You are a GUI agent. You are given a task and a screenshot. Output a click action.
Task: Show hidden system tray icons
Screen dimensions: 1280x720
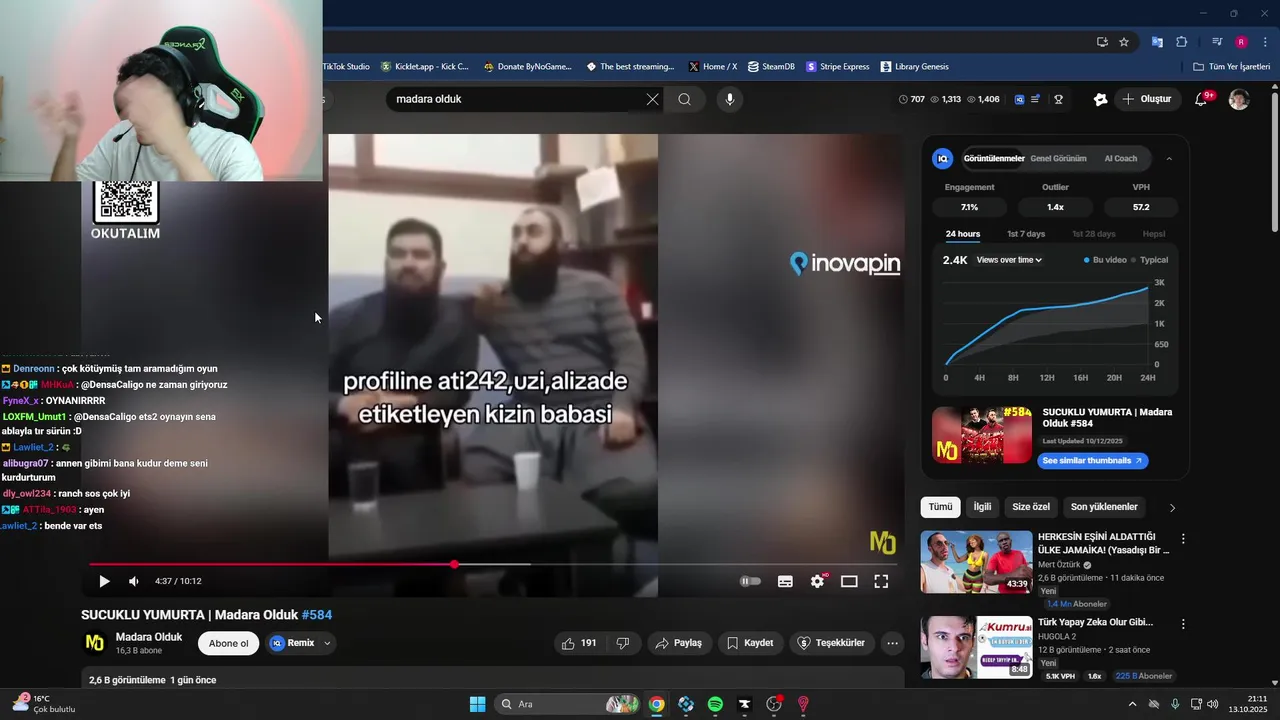tap(1132, 704)
